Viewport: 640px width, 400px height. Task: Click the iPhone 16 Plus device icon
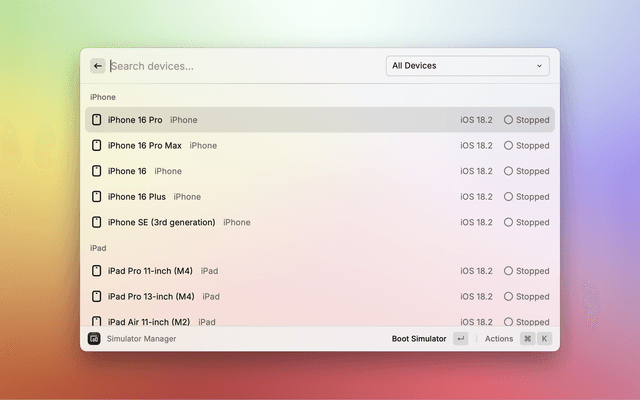97,197
